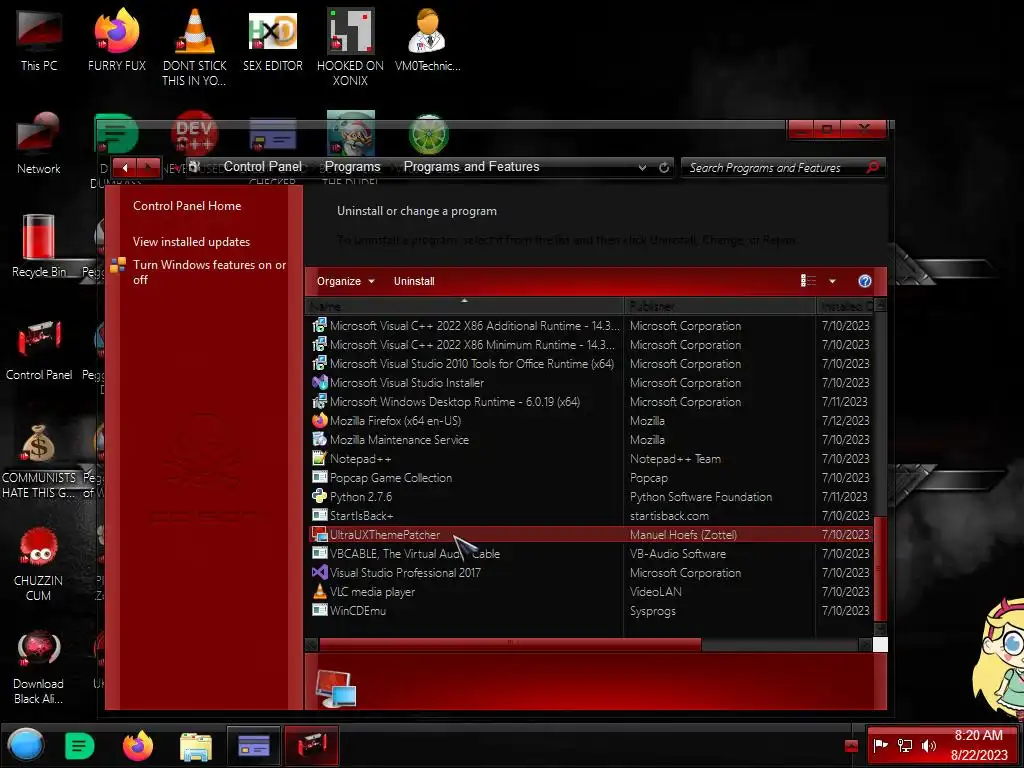Select Notepad++ in the program list

591,458
